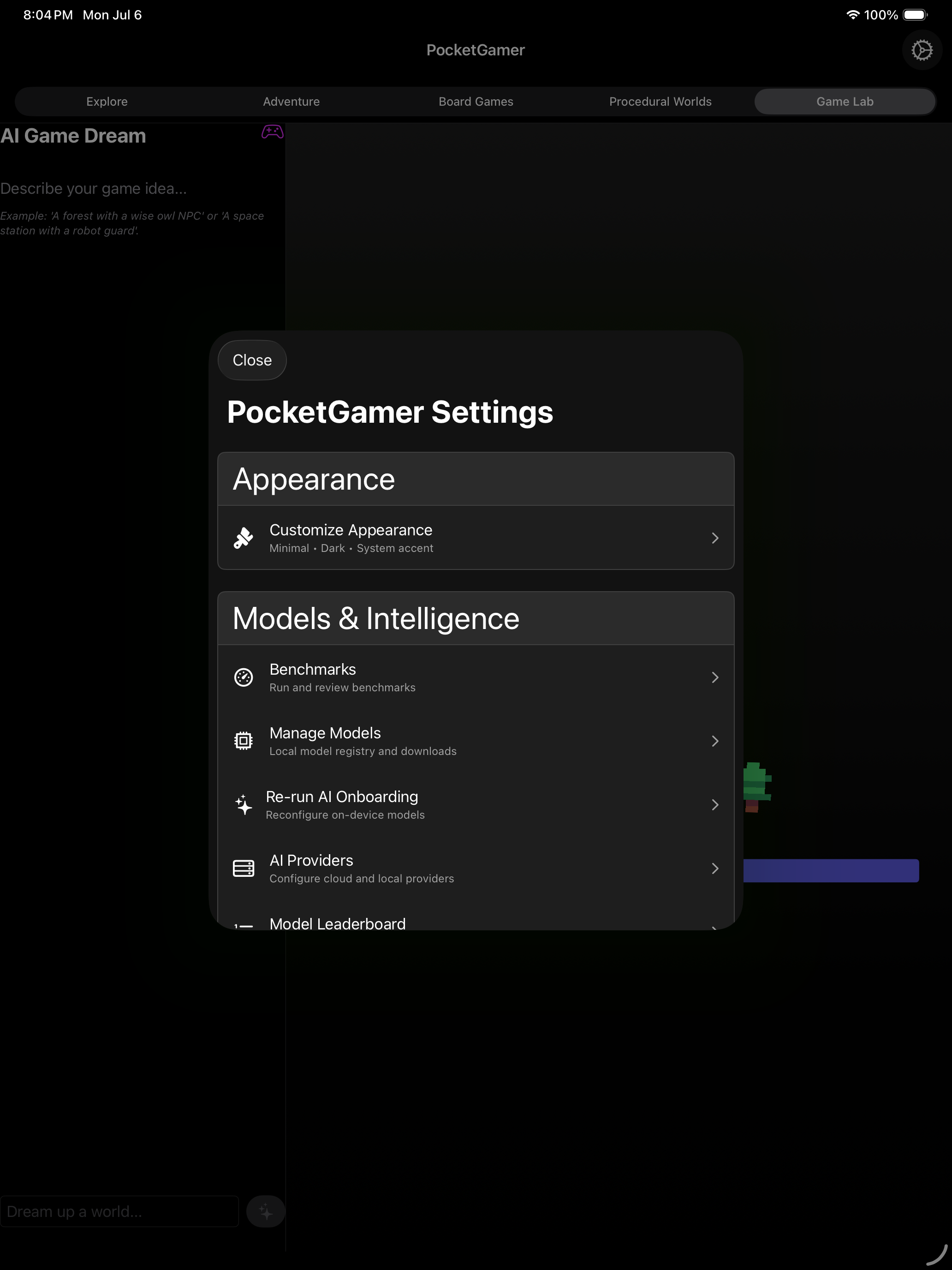Focus the 'Dream up a world...' input
Image resolution: width=952 pixels, height=1270 pixels.
119,1211
